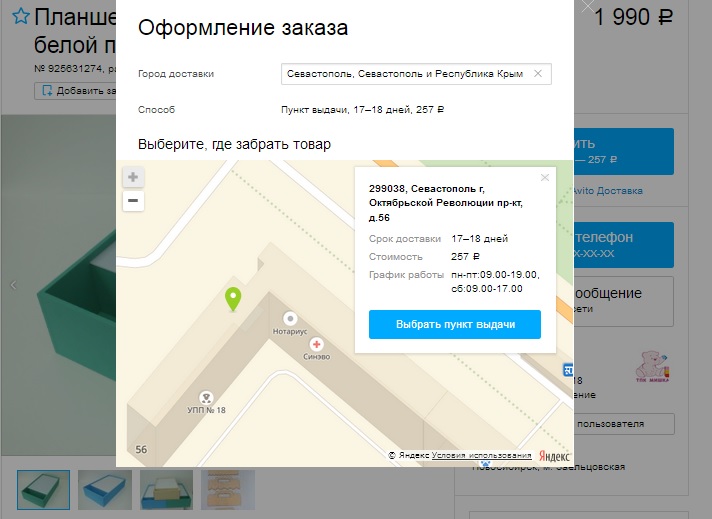The image size is (712, 519).
Task: Show previous product photo arrow
Action: [x=13, y=285]
